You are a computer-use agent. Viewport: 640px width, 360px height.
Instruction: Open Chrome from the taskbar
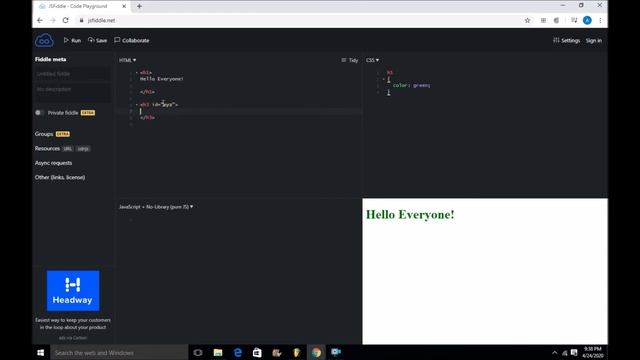pyautogui.click(x=316, y=353)
